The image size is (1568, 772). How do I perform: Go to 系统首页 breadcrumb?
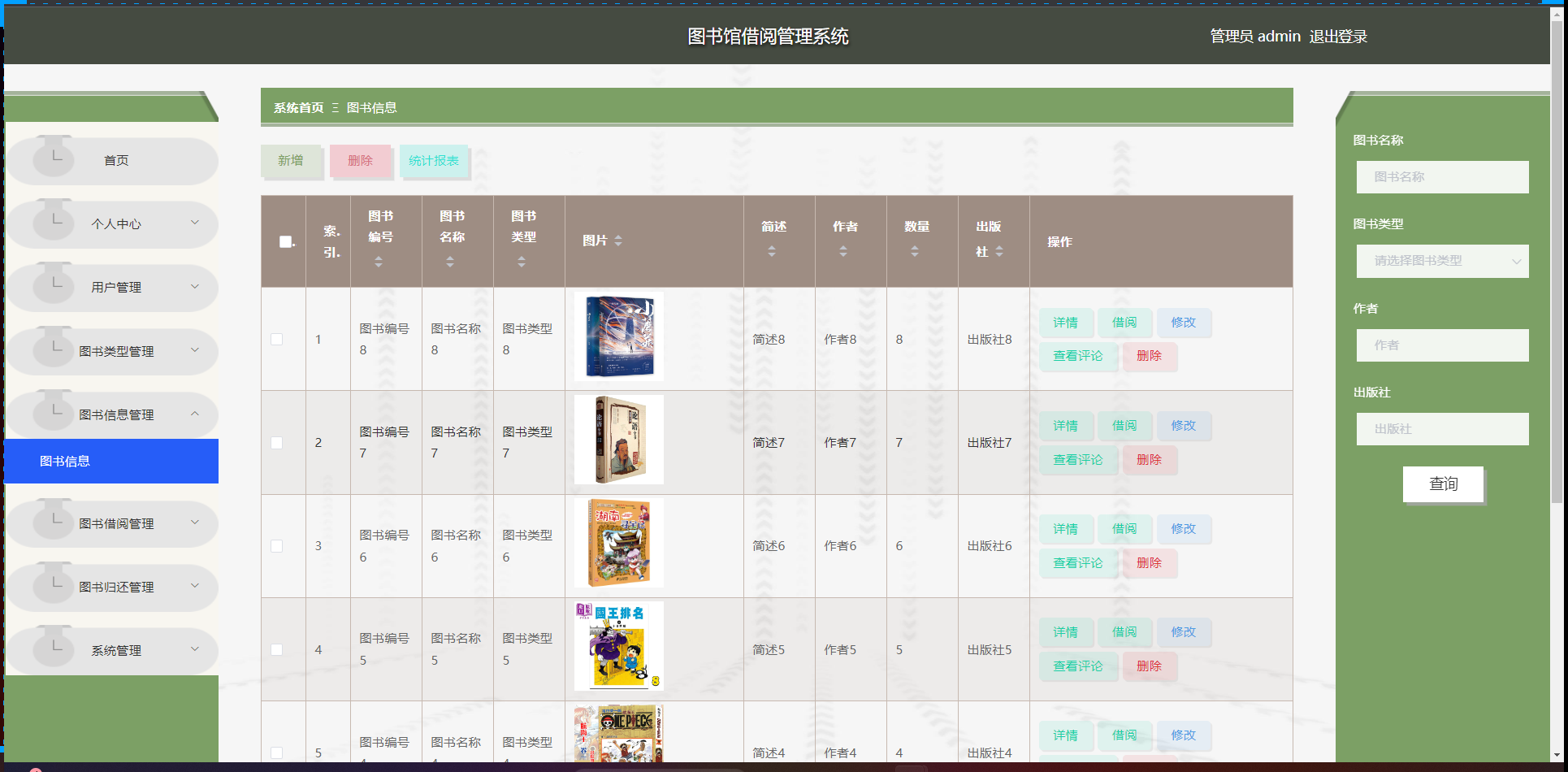[298, 108]
